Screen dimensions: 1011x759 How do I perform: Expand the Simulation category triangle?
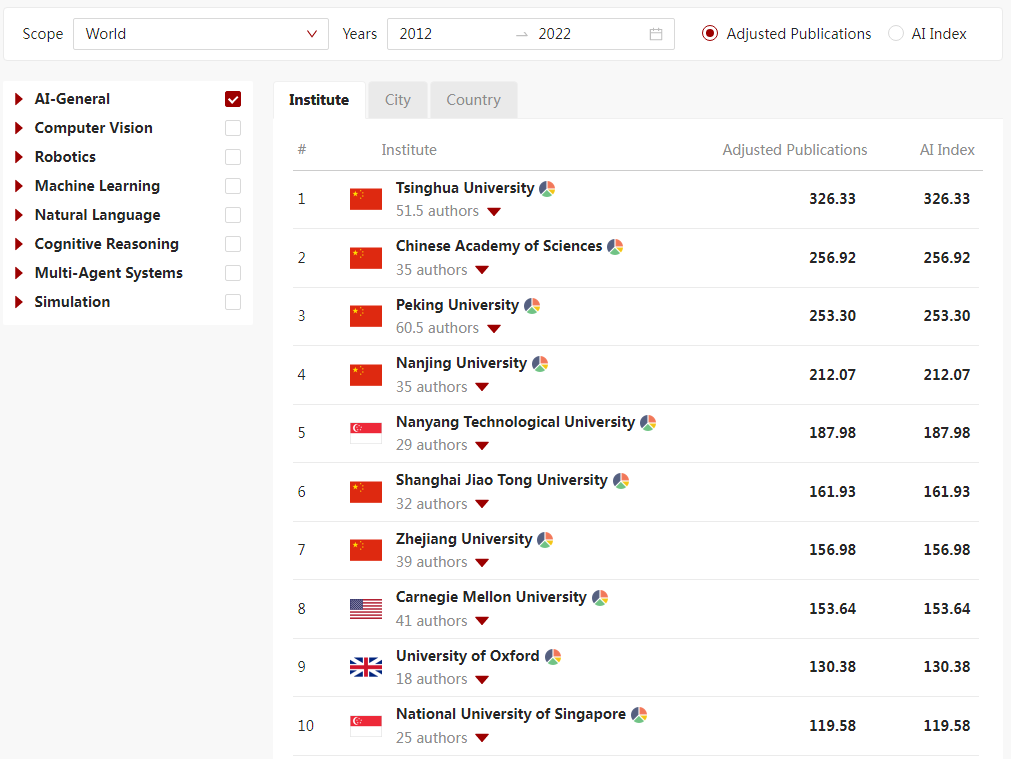point(19,302)
